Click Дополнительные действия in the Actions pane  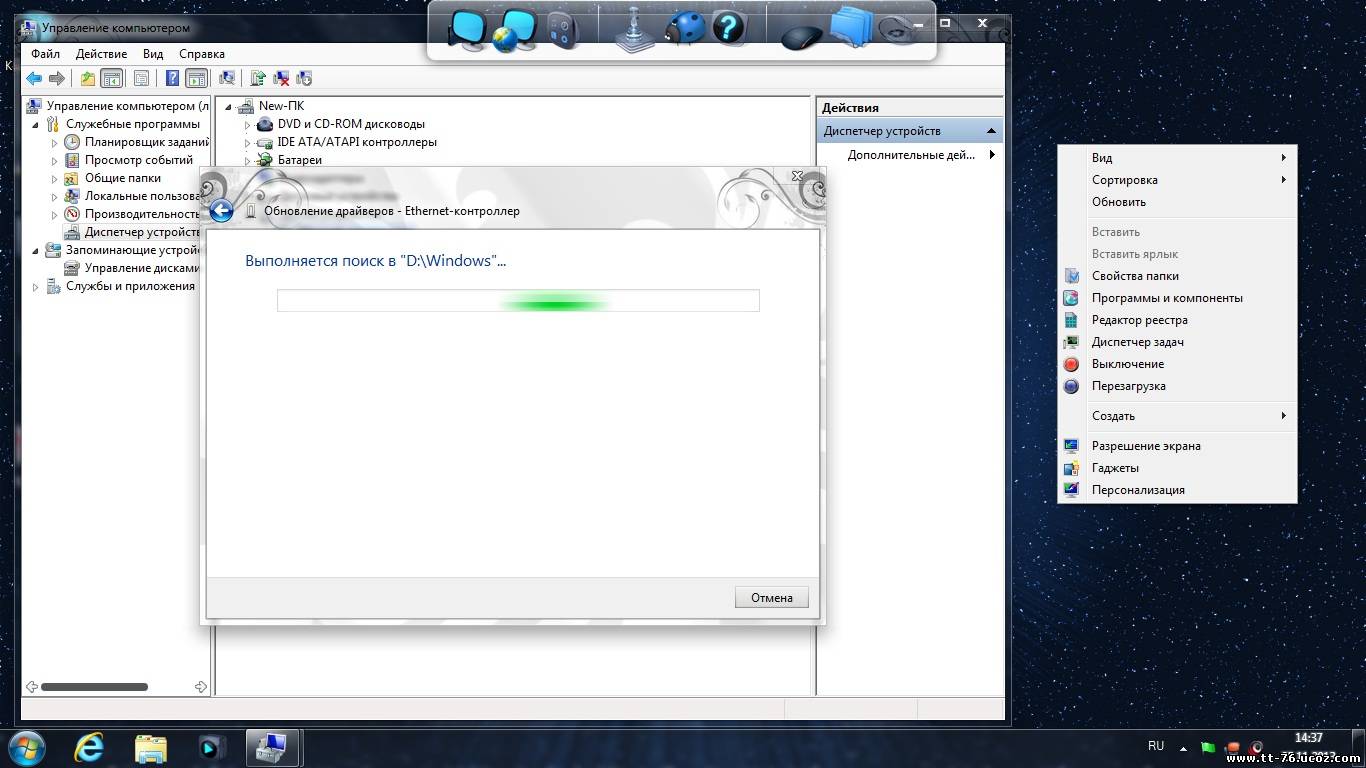tap(911, 155)
